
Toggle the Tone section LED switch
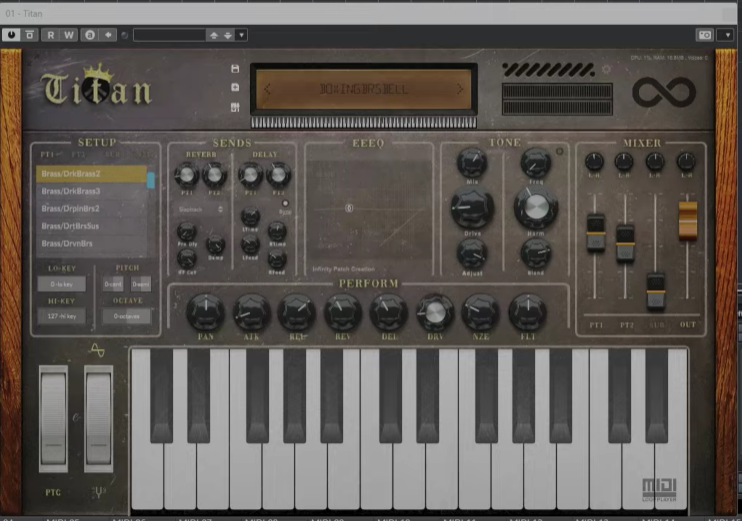click(x=559, y=151)
